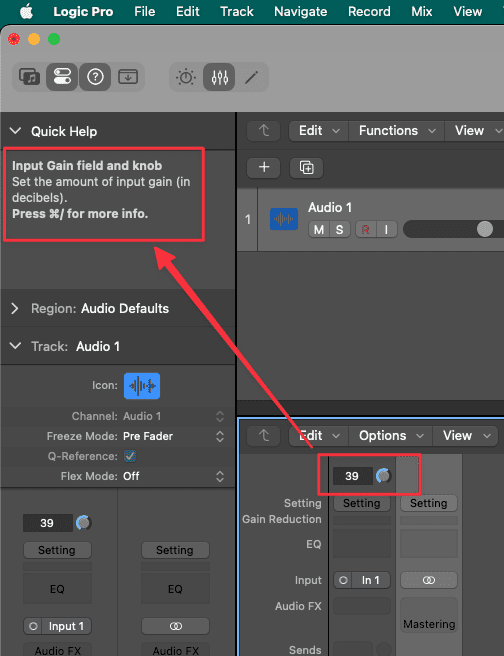Click mixer output strip stereo format button
This screenshot has height=656, width=504.
[x=429, y=580]
